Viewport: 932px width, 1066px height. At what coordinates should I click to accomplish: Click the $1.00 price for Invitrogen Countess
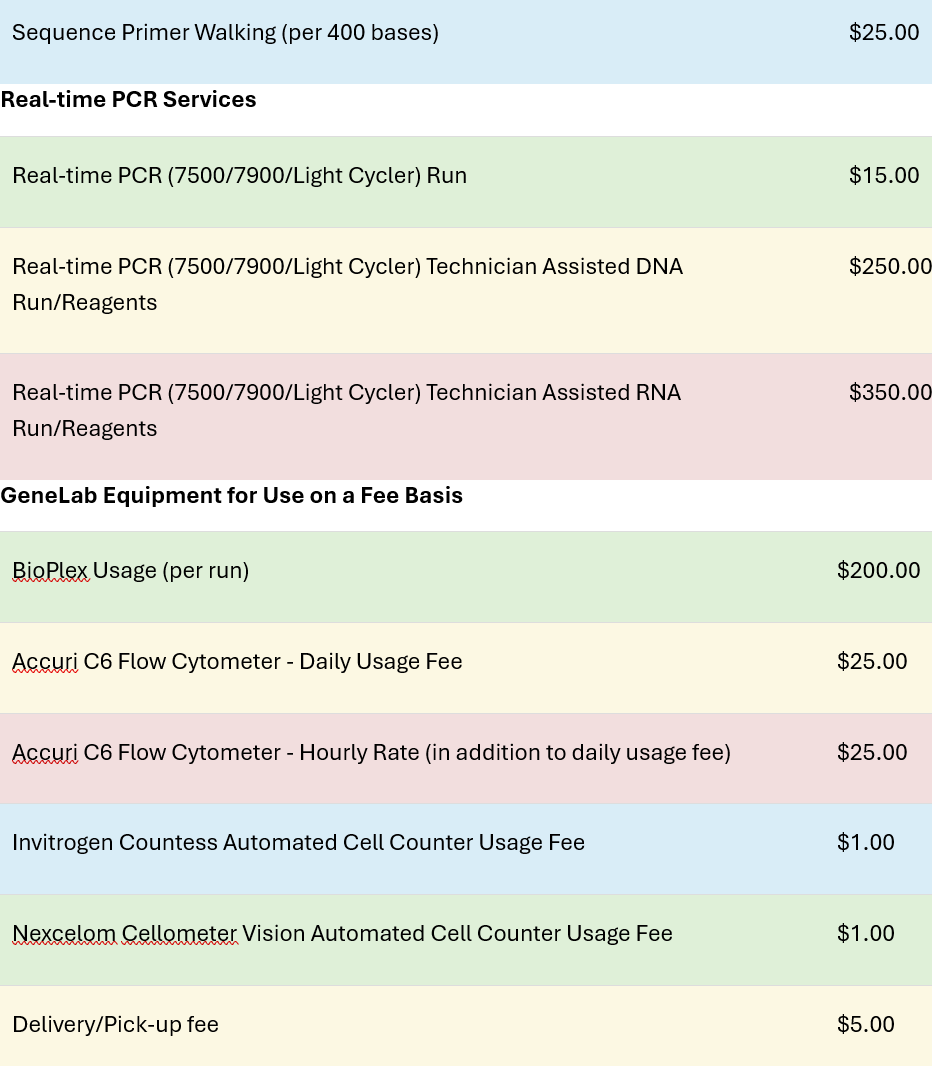click(x=865, y=843)
